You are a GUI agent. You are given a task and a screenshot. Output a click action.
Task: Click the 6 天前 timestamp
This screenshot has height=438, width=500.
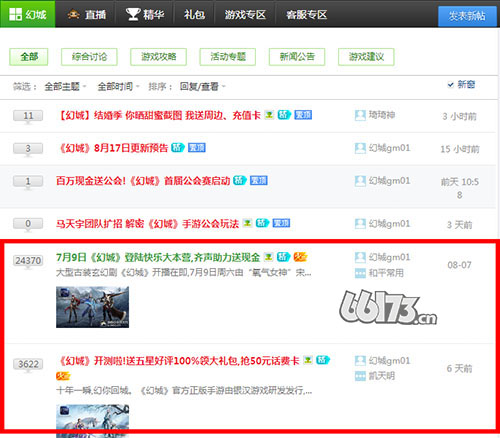click(459, 368)
